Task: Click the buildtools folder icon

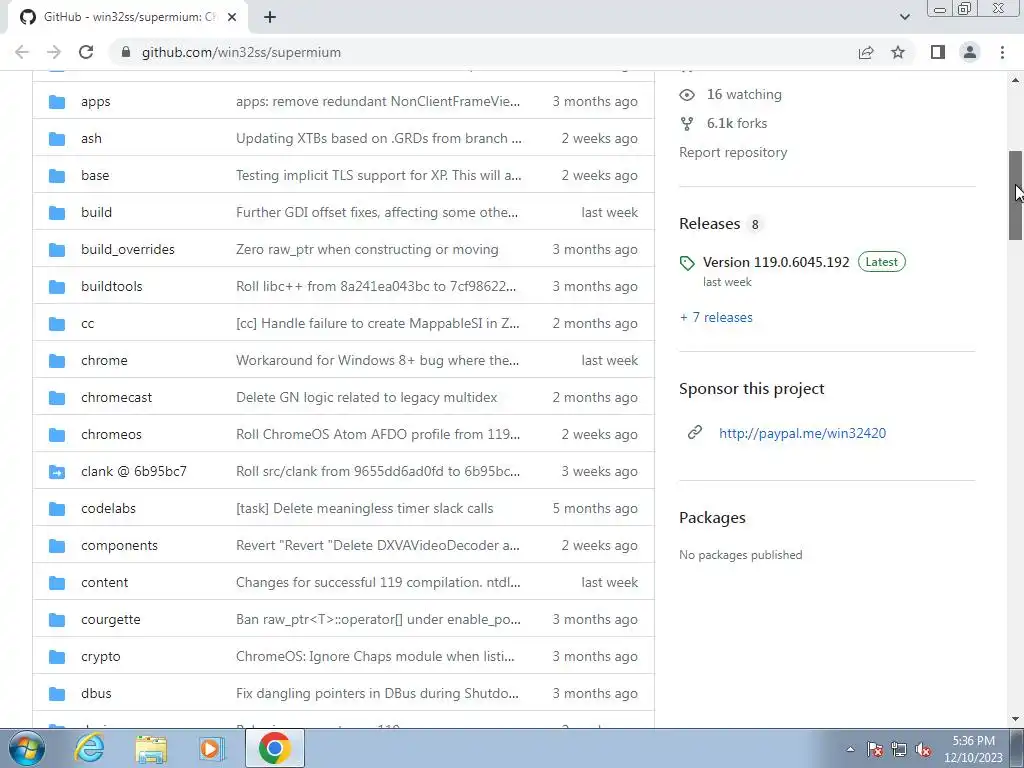Action: pos(57,287)
